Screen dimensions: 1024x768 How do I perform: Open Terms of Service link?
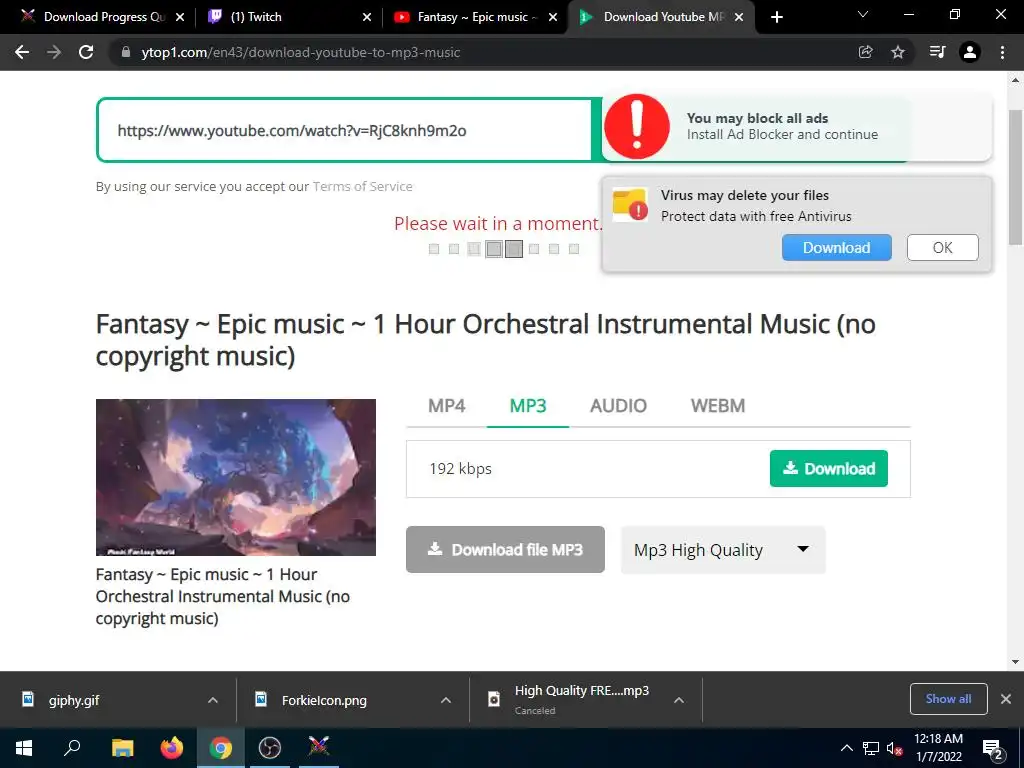(x=362, y=187)
